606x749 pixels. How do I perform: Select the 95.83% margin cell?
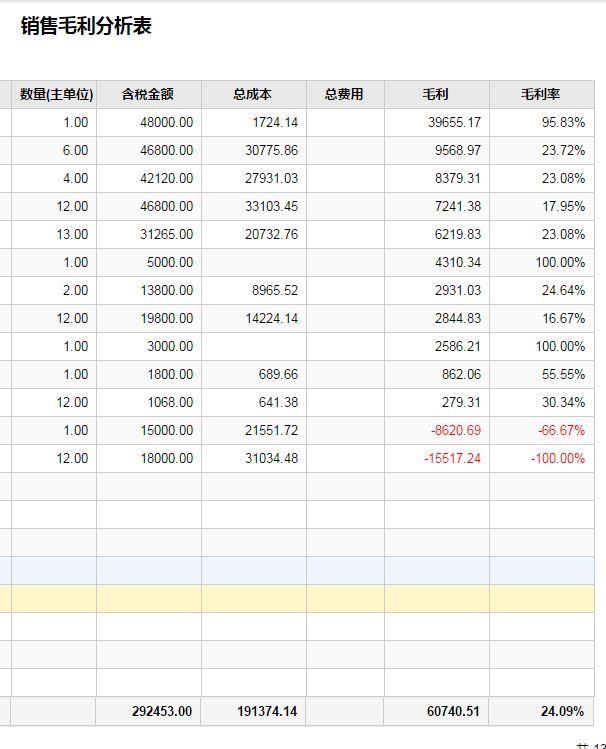point(542,123)
